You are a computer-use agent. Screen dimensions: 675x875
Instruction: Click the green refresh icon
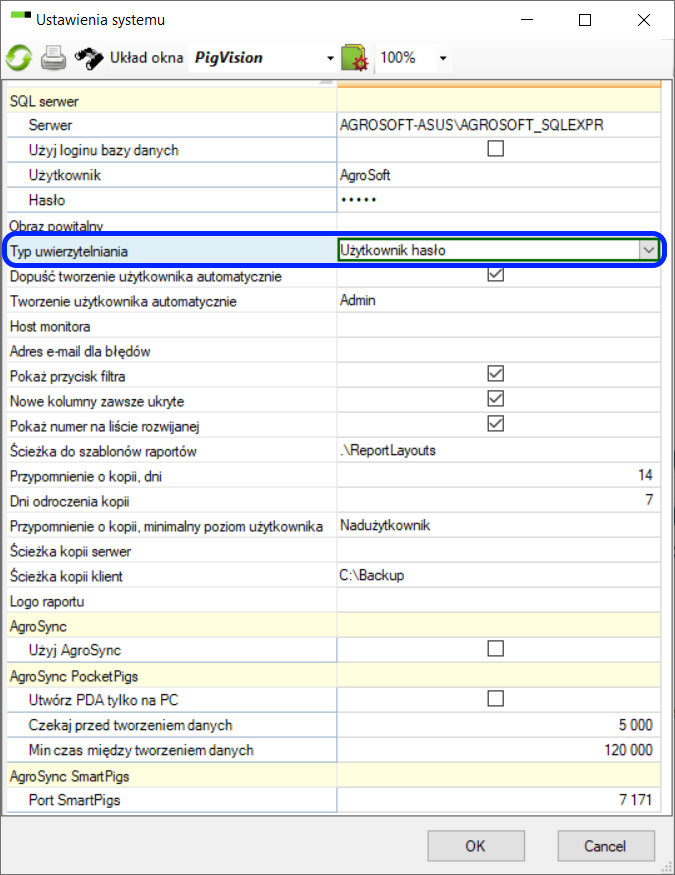click(19, 57)
